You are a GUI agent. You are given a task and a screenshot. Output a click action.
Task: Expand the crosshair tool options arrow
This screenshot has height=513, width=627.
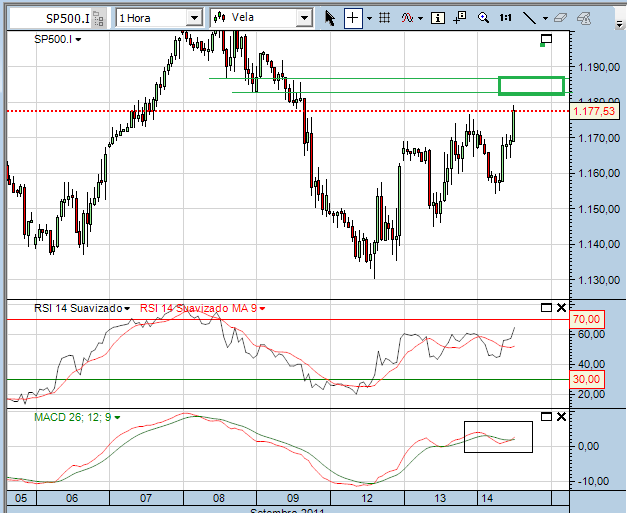(369, 18)
